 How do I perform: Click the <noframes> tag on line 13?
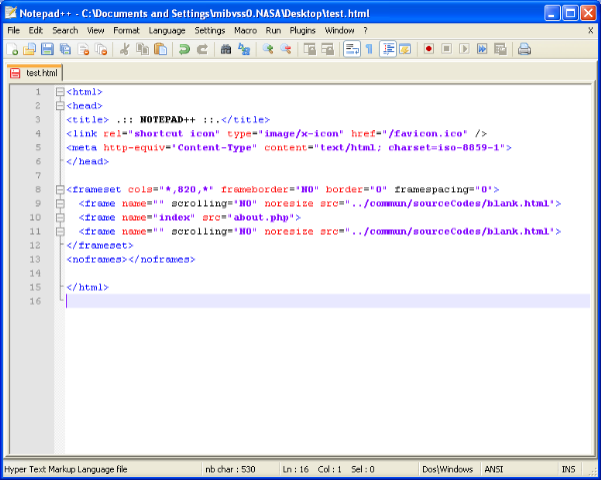tap(97, 260)
